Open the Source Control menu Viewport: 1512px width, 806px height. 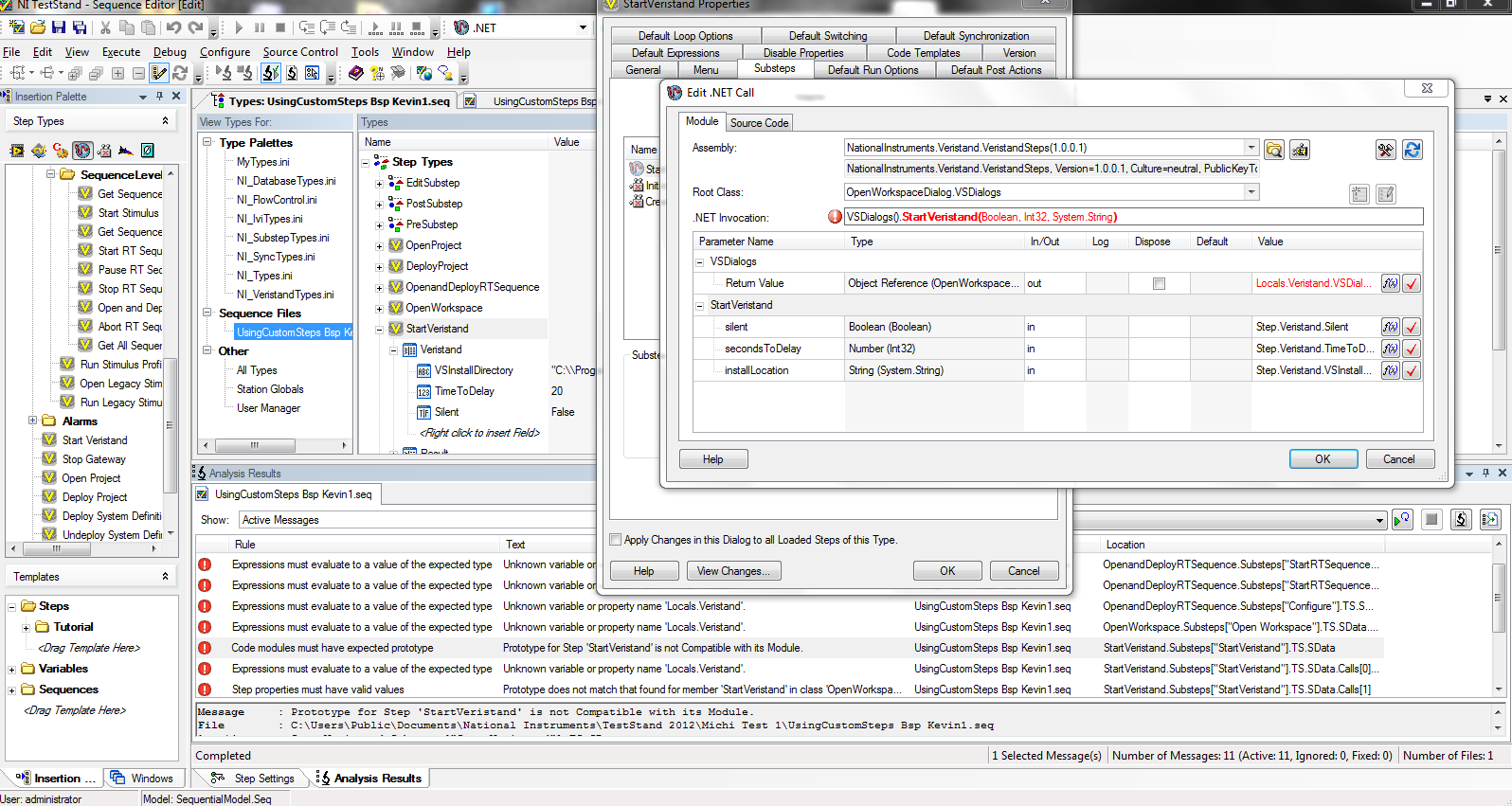point(300,52)
